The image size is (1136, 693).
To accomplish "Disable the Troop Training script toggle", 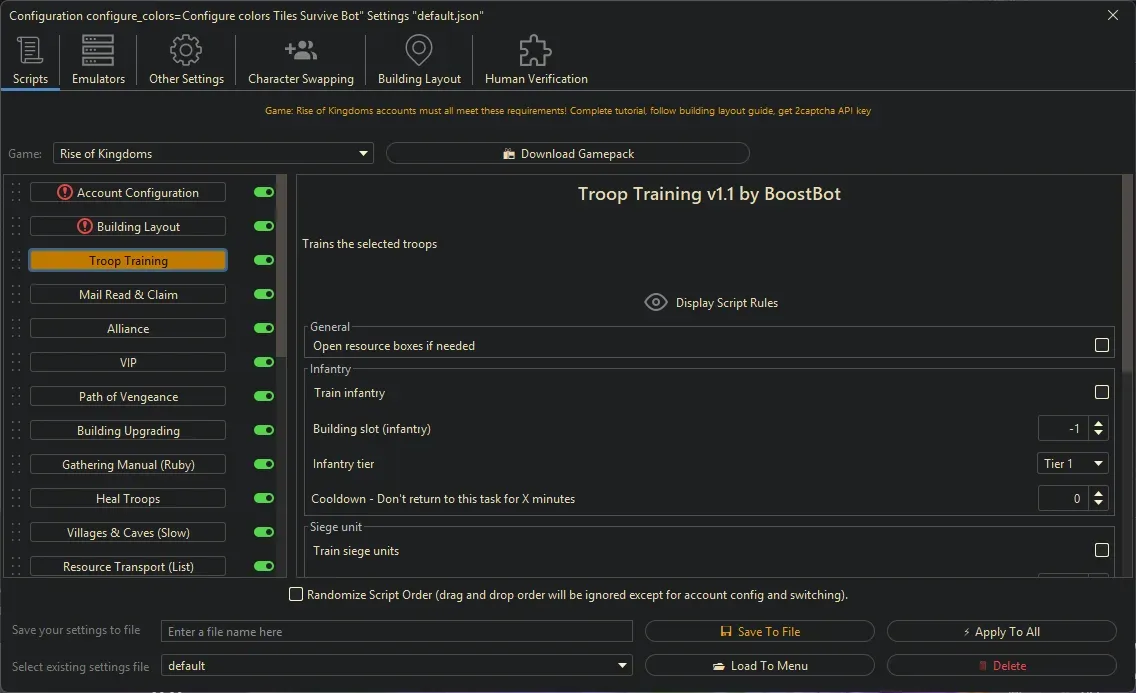I will click(264, 260).
